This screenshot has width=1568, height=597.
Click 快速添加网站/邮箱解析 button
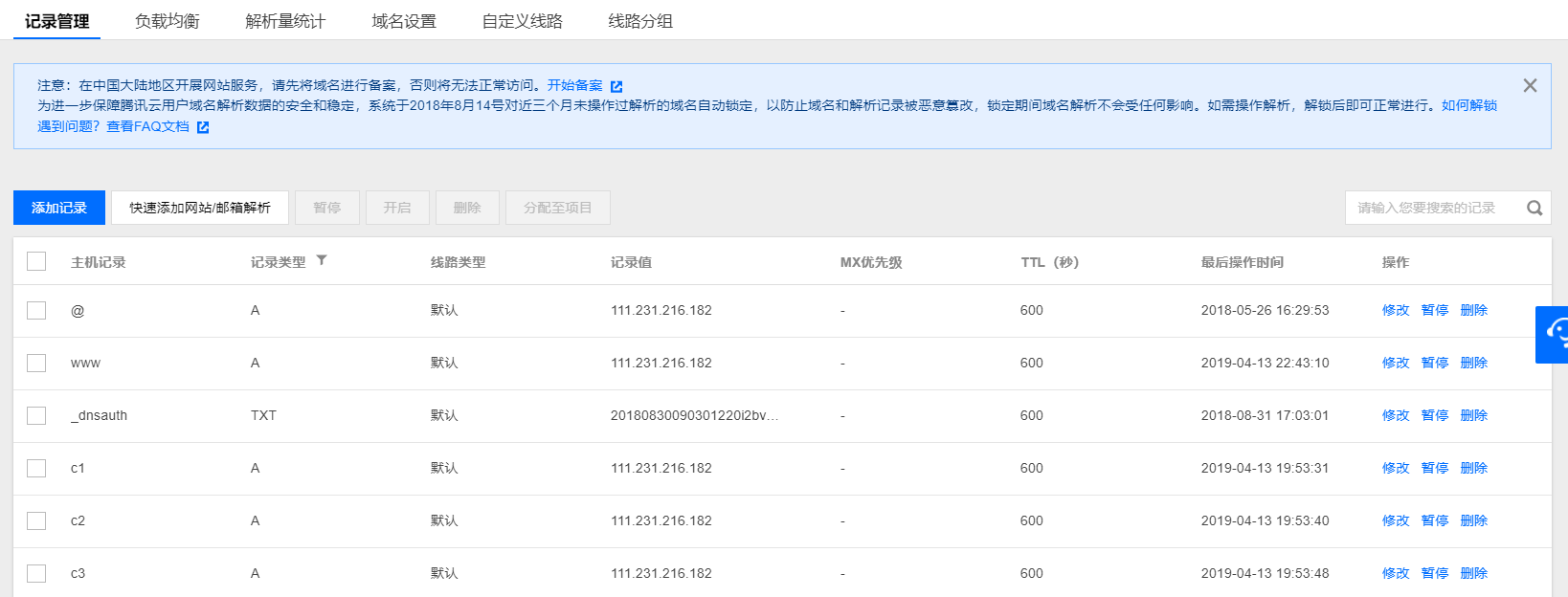pos(200,208)
